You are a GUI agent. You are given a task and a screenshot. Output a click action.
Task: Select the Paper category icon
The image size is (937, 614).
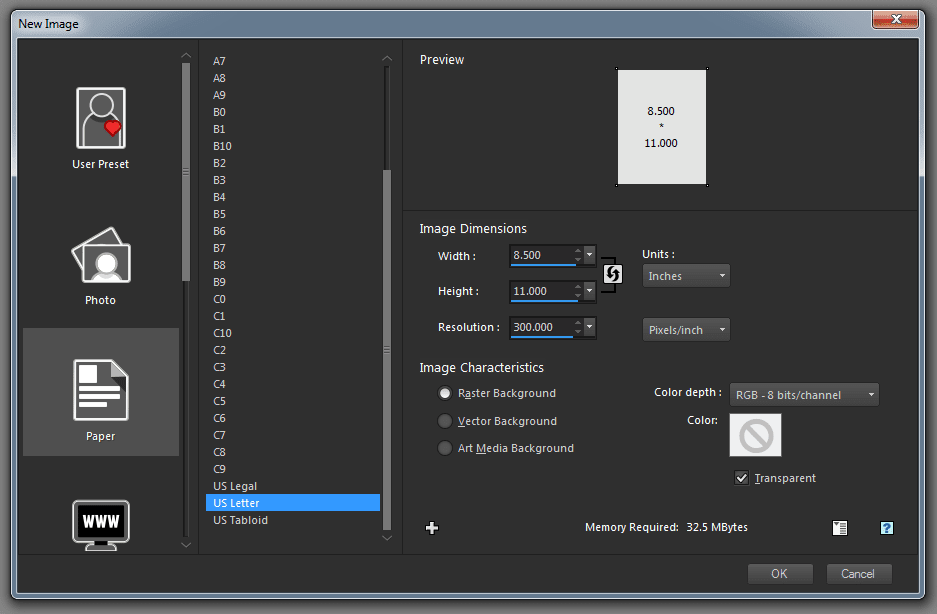pos(100,391)
